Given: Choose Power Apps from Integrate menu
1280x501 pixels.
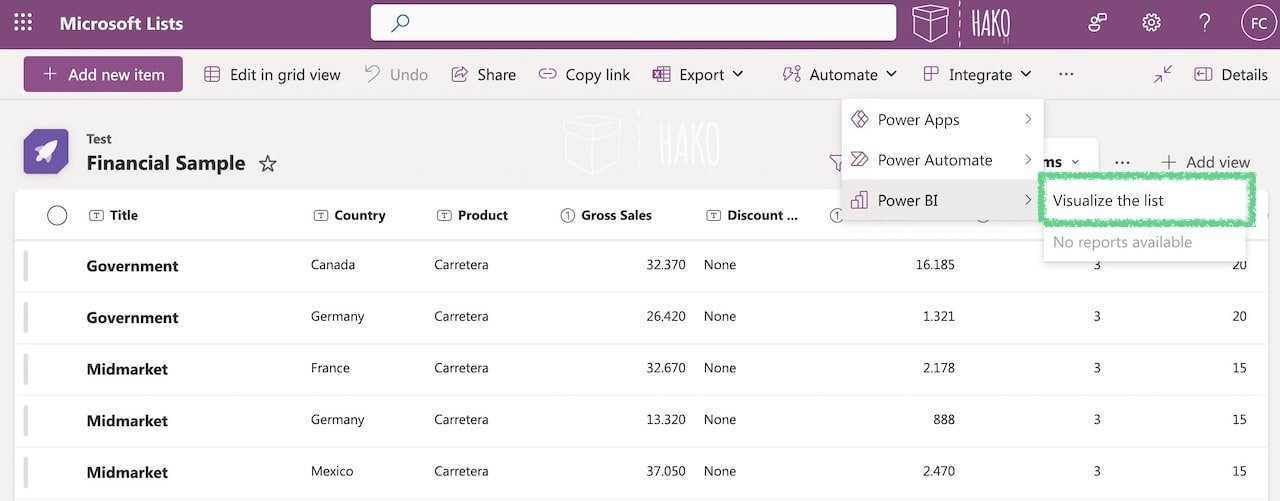Looking at the screenshot, I should 942,120.
